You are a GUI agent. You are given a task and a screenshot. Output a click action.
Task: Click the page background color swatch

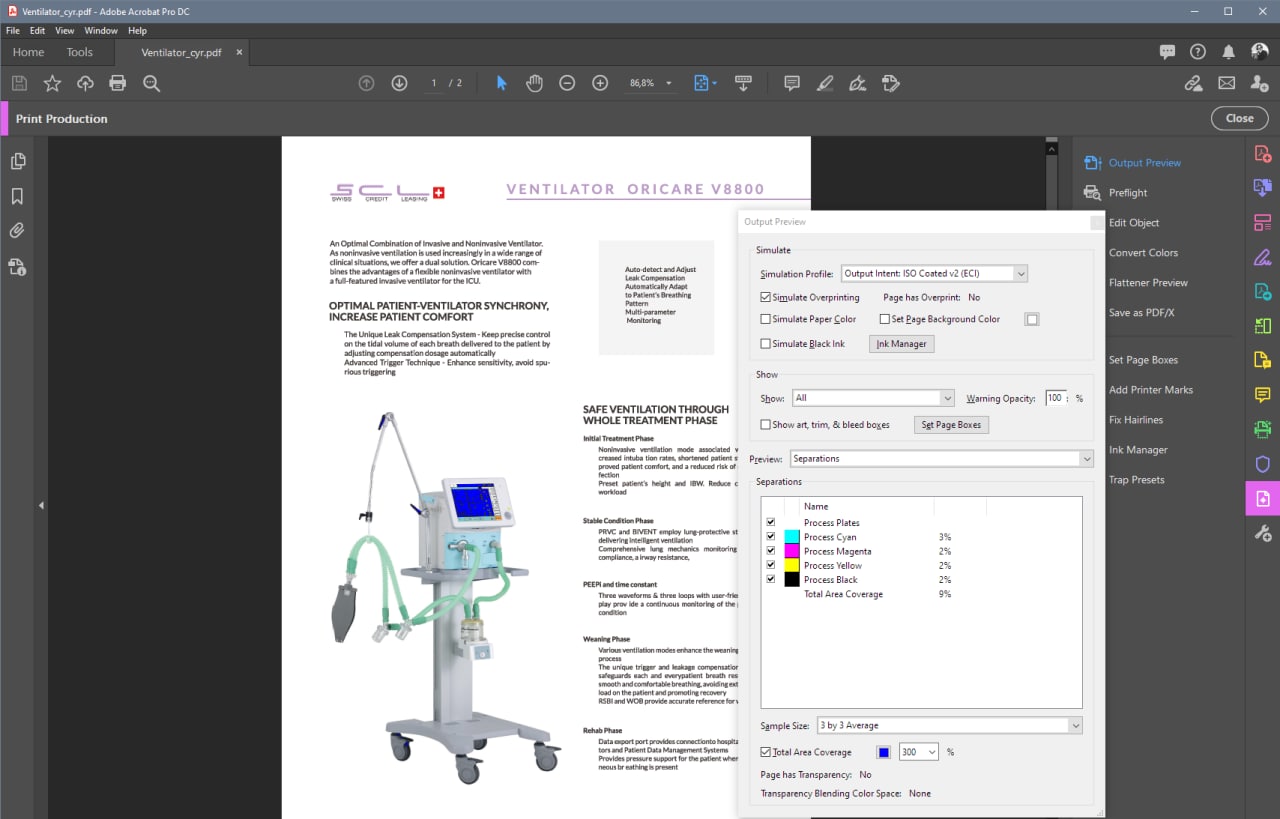point(1032,320)
